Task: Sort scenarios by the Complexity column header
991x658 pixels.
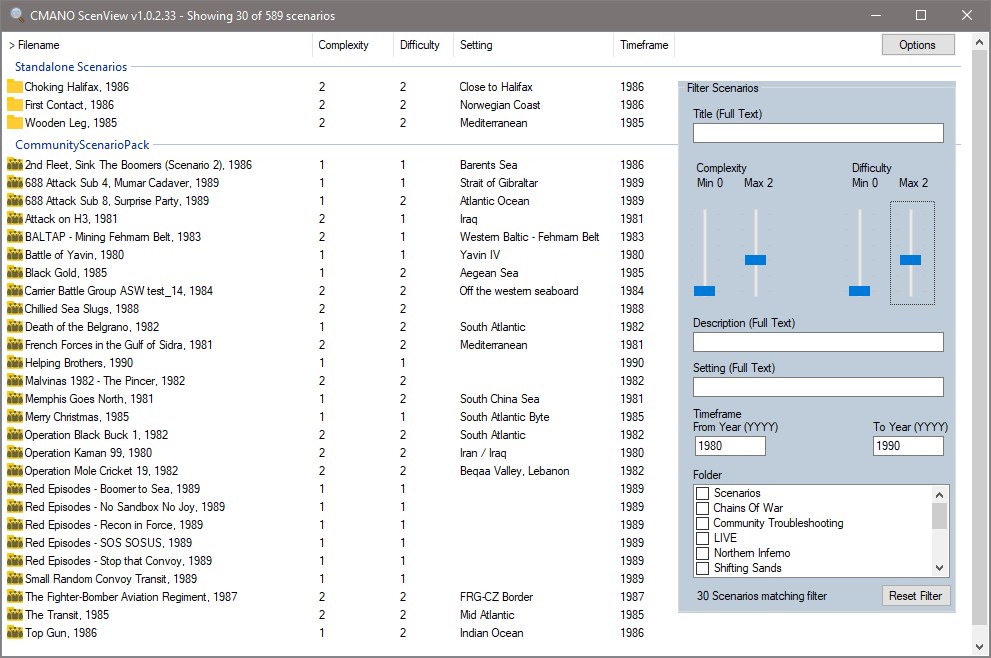Action: tap(343, 45)
